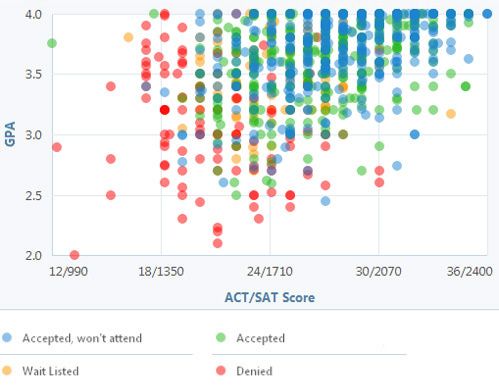Click the 24/1710 x-axis label
Viewport: 499px width, 387px height.
tap(270, 271)
